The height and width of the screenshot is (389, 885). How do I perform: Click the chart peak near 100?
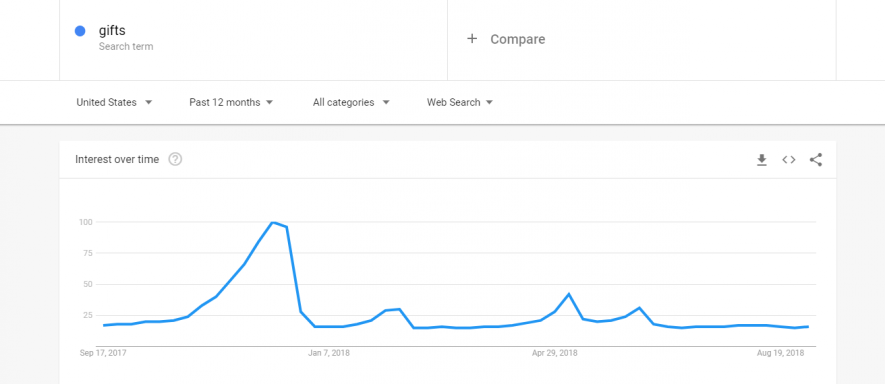(273, 222)
